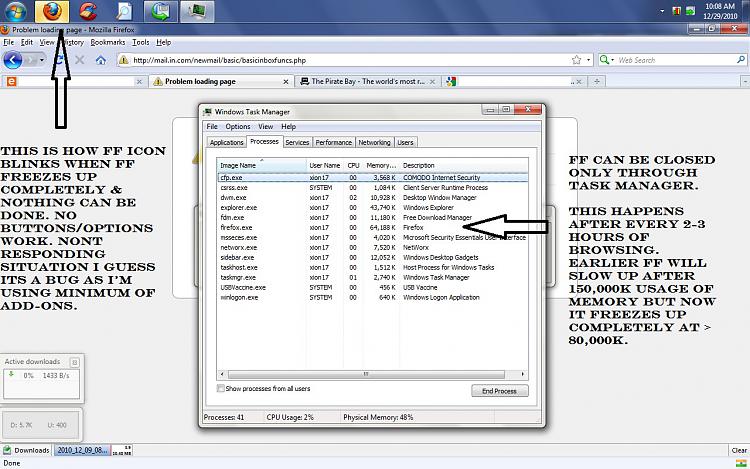Viewport: 750px width, 469px height.
Task: Sort processes by Memory column
Action: [381, 165]
